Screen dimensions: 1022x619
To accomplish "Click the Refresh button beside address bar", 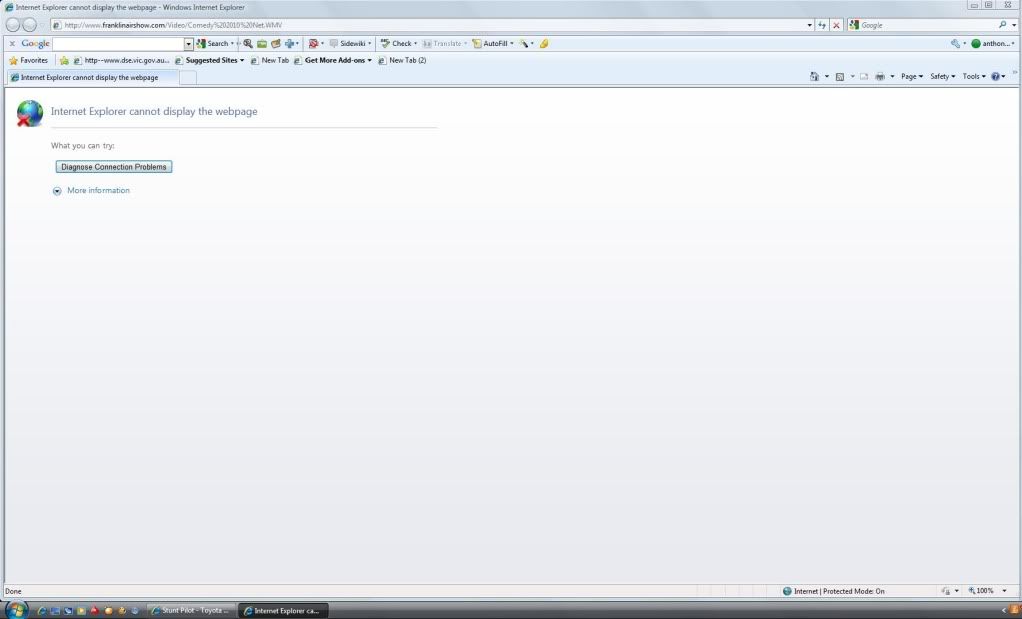I will point(822,25).
